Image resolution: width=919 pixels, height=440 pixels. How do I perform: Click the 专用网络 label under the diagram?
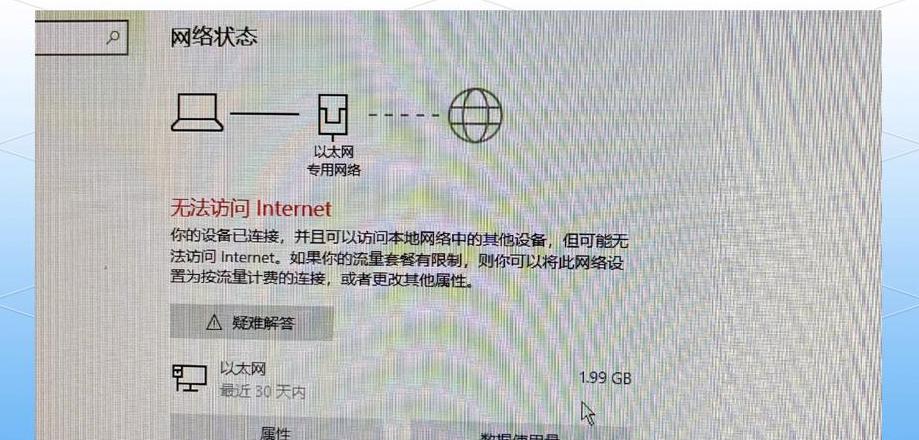[333, 170]
